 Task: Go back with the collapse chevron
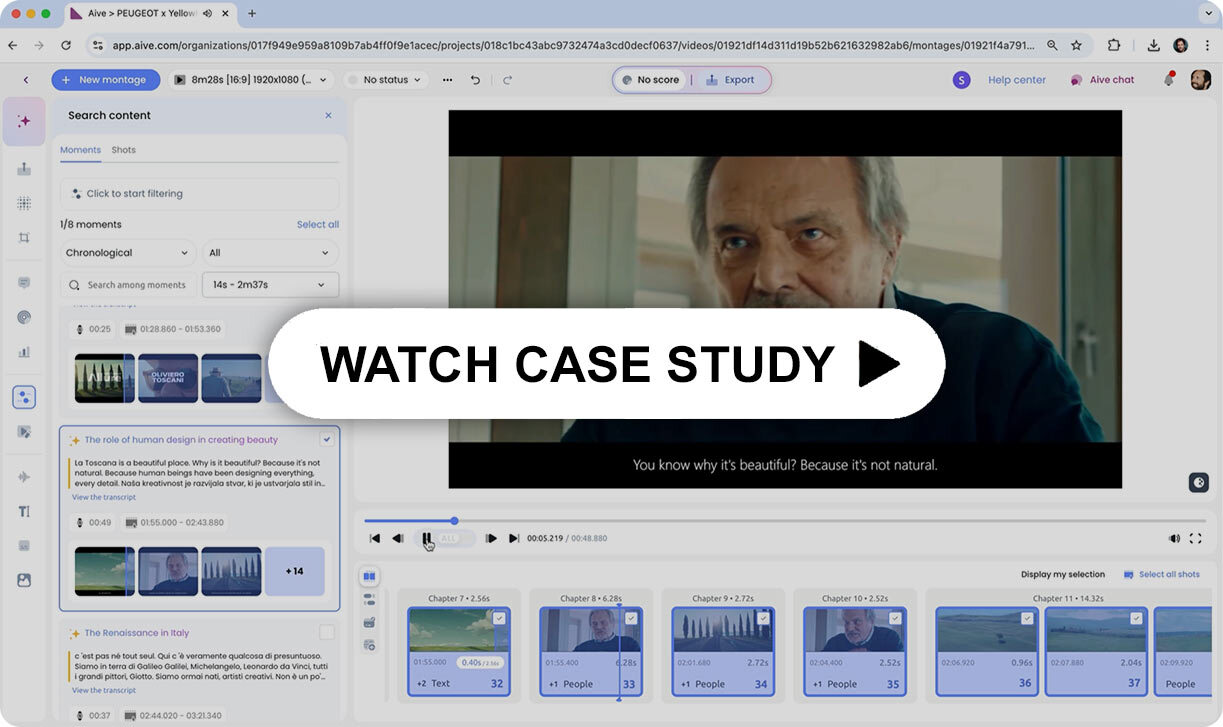(26, 80)
